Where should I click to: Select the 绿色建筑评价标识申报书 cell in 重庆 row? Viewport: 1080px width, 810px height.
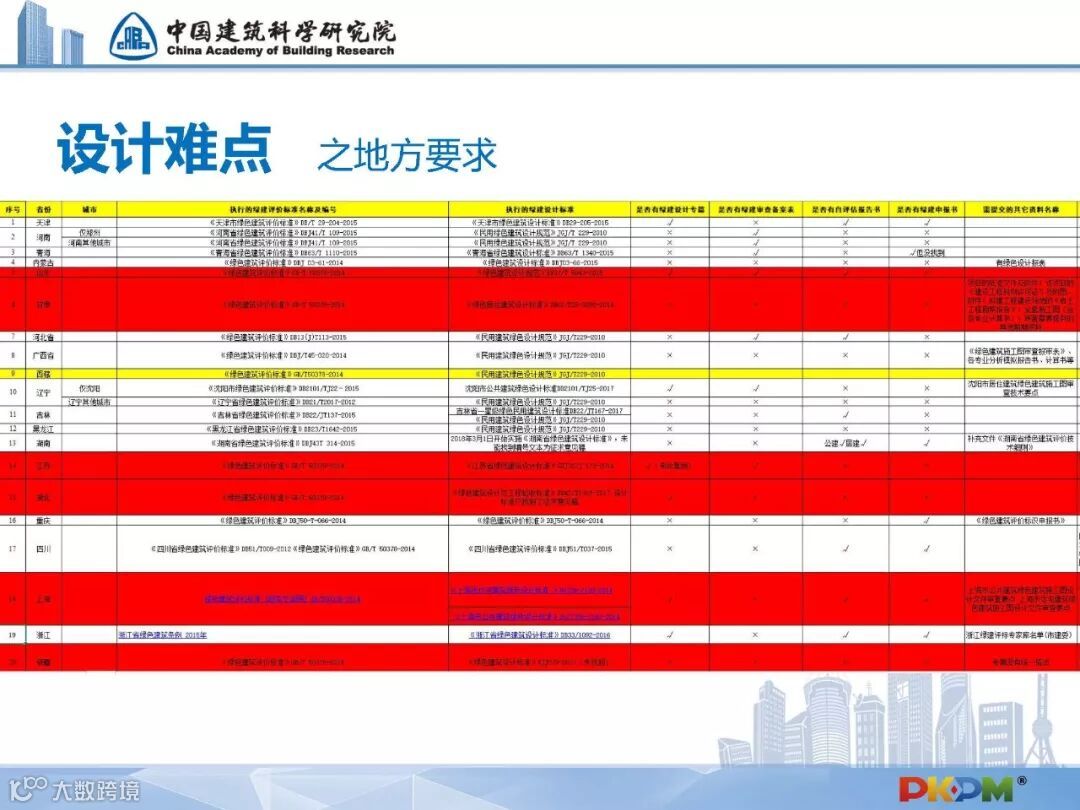pos(1021,520)
